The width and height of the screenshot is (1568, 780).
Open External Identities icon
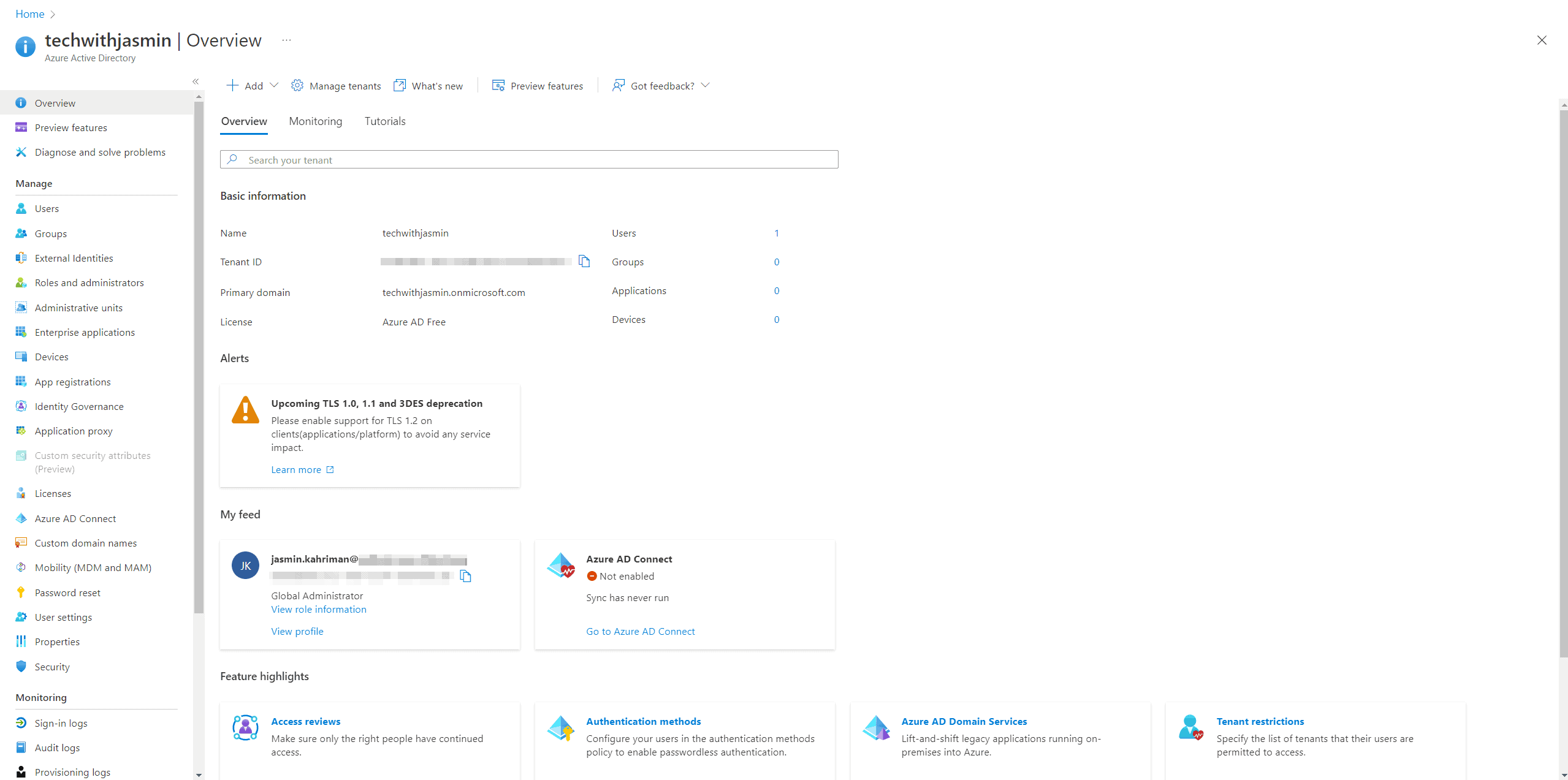[21, 258]
